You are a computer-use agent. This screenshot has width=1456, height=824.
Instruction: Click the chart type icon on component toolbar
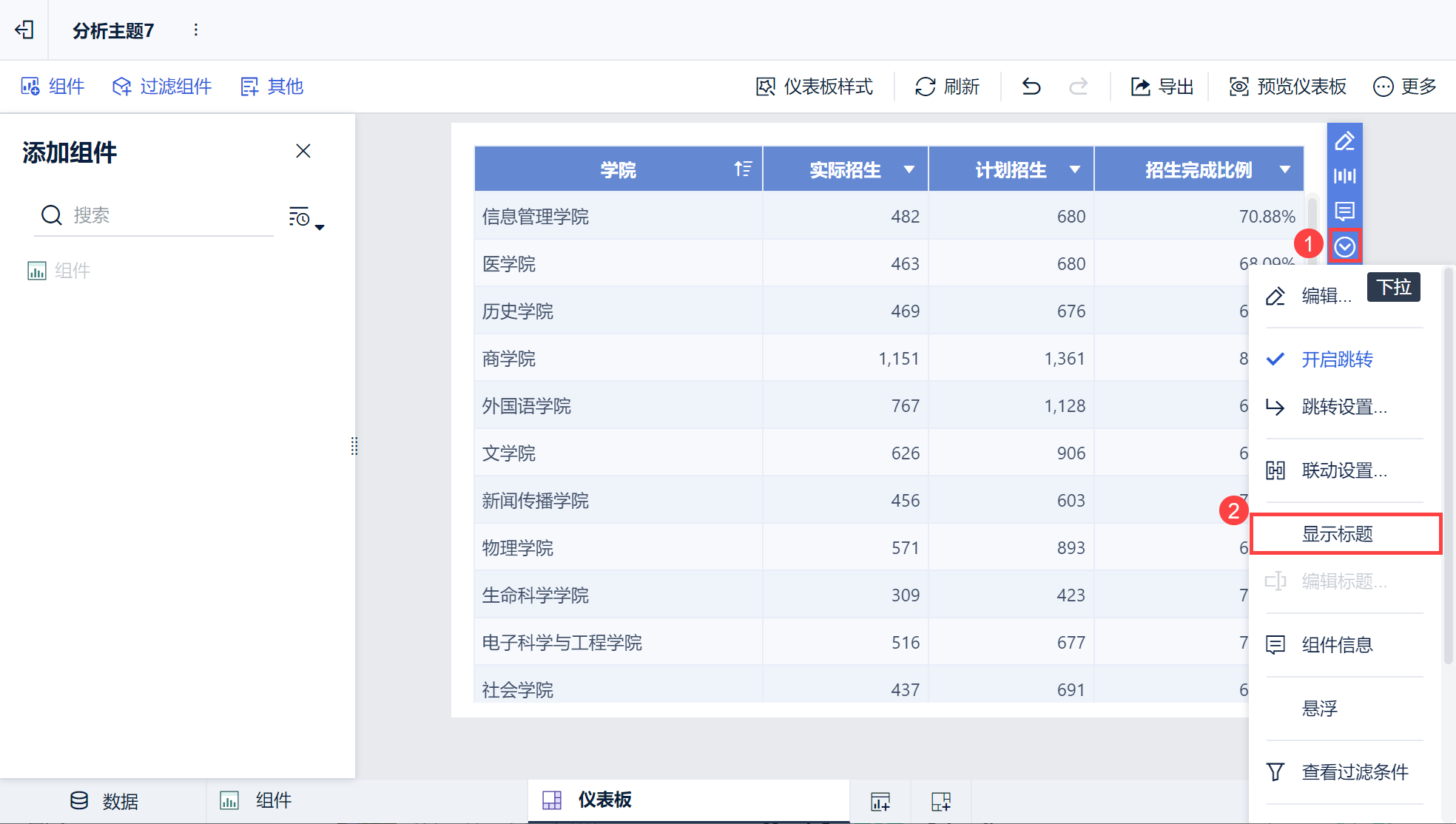click(1344, 176)
